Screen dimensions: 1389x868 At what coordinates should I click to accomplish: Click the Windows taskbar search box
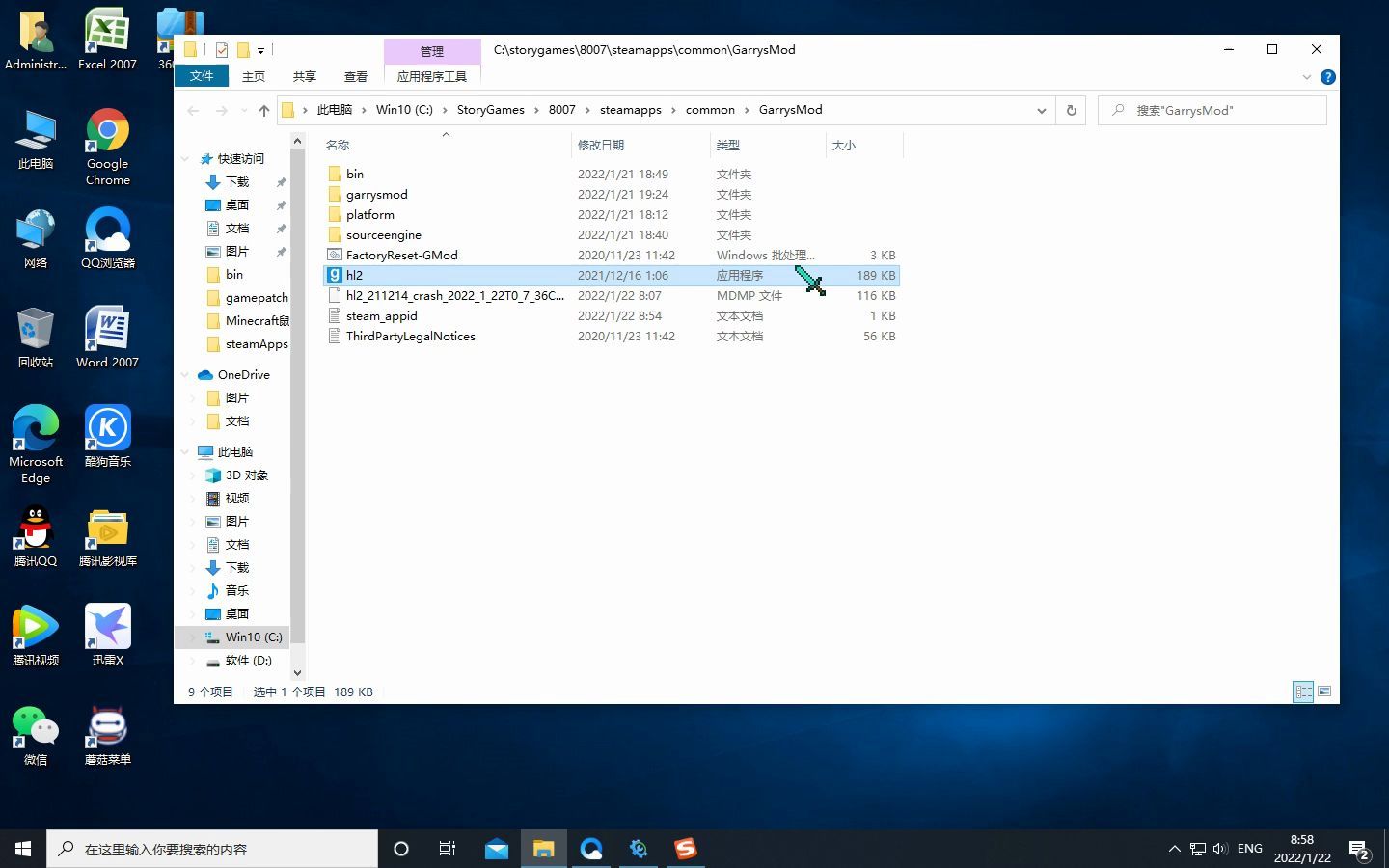[212, 849]
